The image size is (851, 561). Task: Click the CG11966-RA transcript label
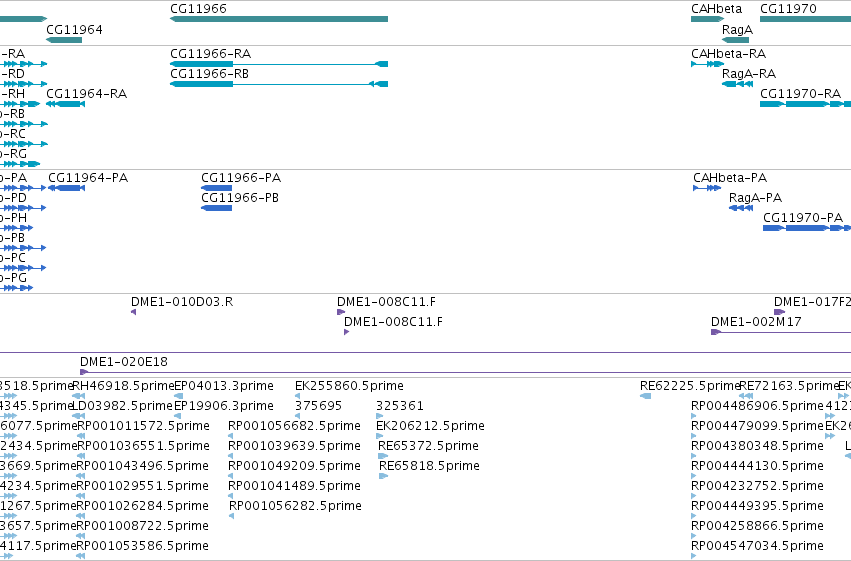[211, 54]
